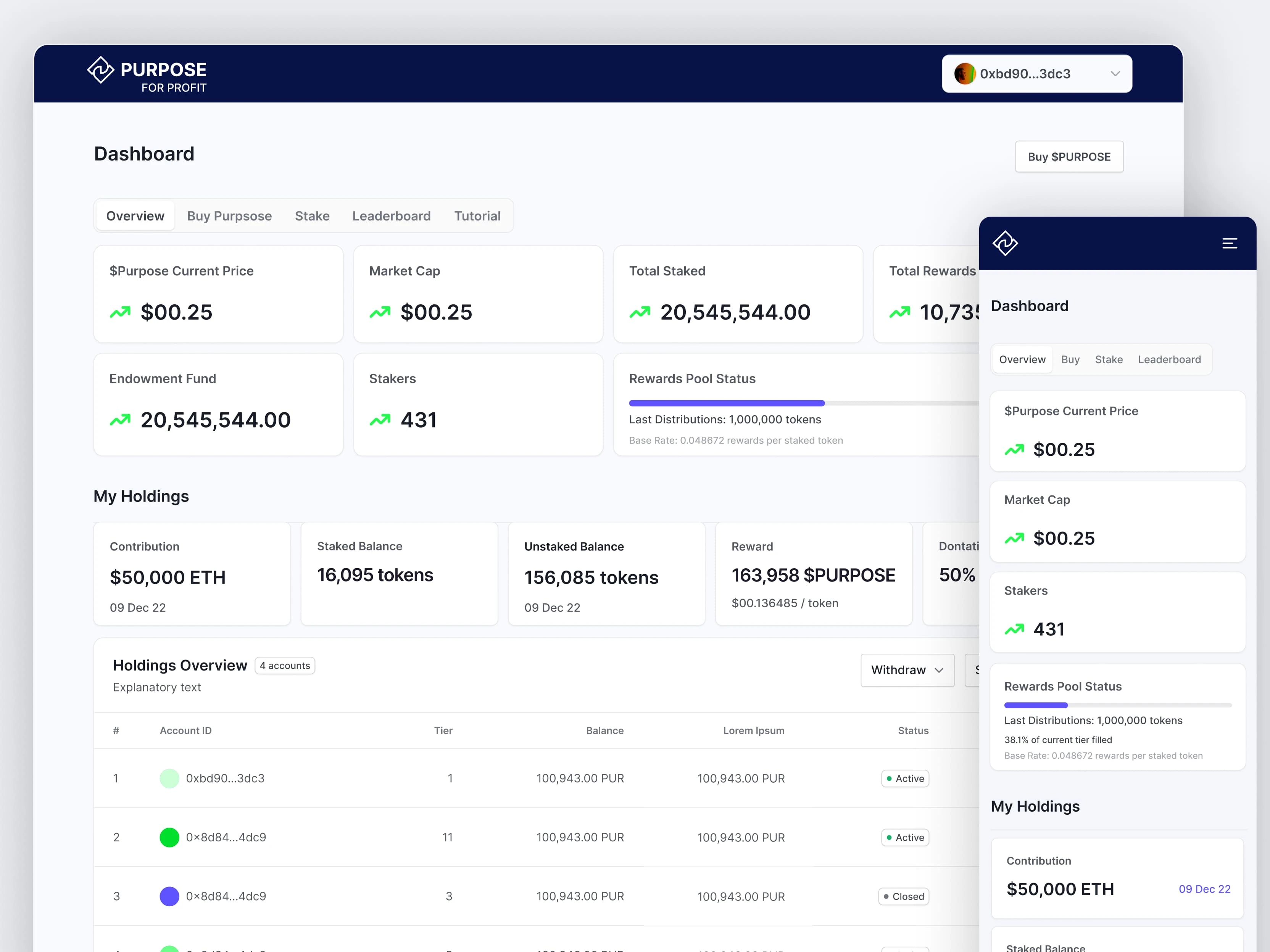Screen dimensions: 1270x952
Task: Switch to the Buy tab in mobile panel
Action: [1070, 360]
